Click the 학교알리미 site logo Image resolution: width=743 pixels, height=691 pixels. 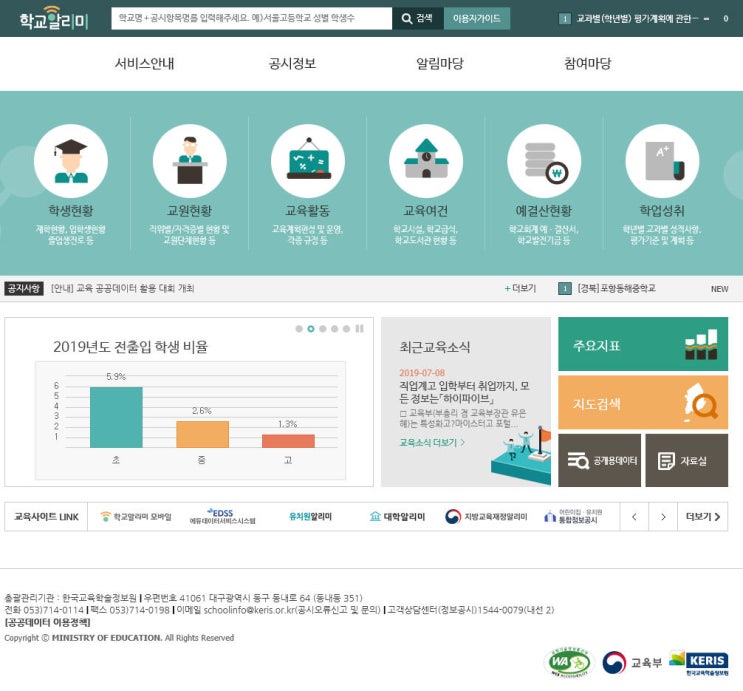click(x=54, y=18)
